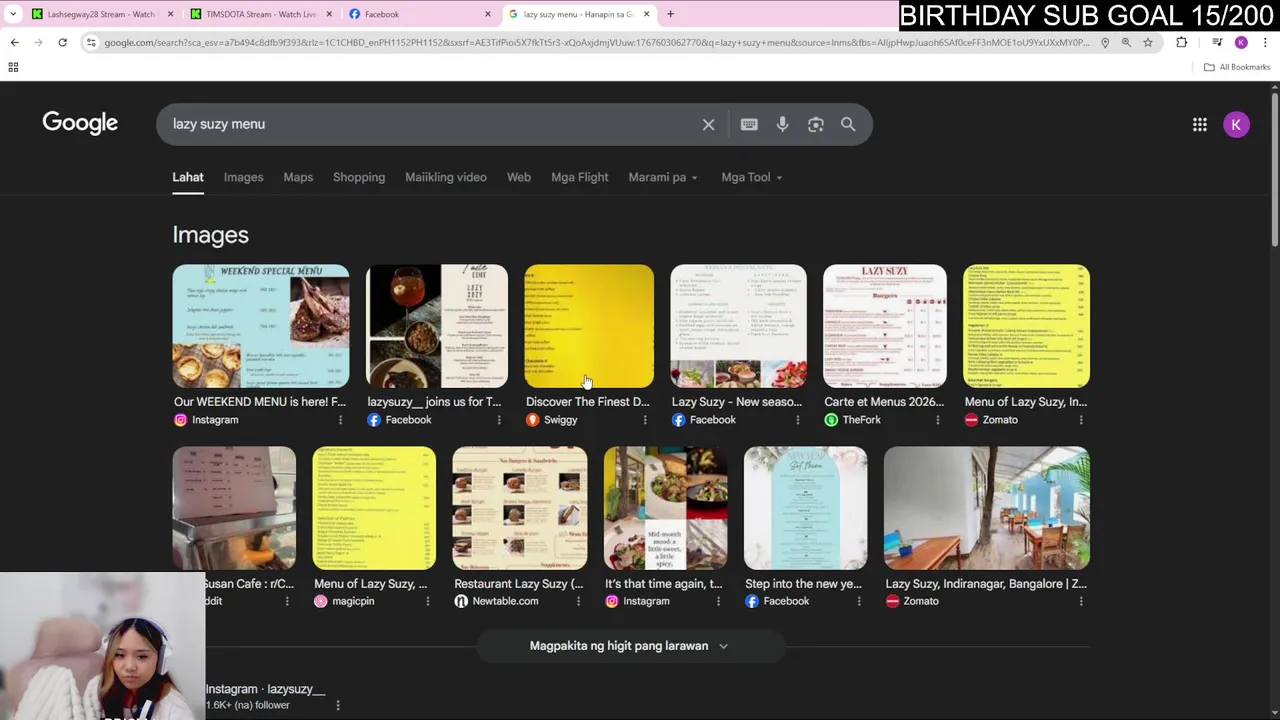Open the tab search dropdown arrow
1280x720 pixels.
click(x=13, y=14)
